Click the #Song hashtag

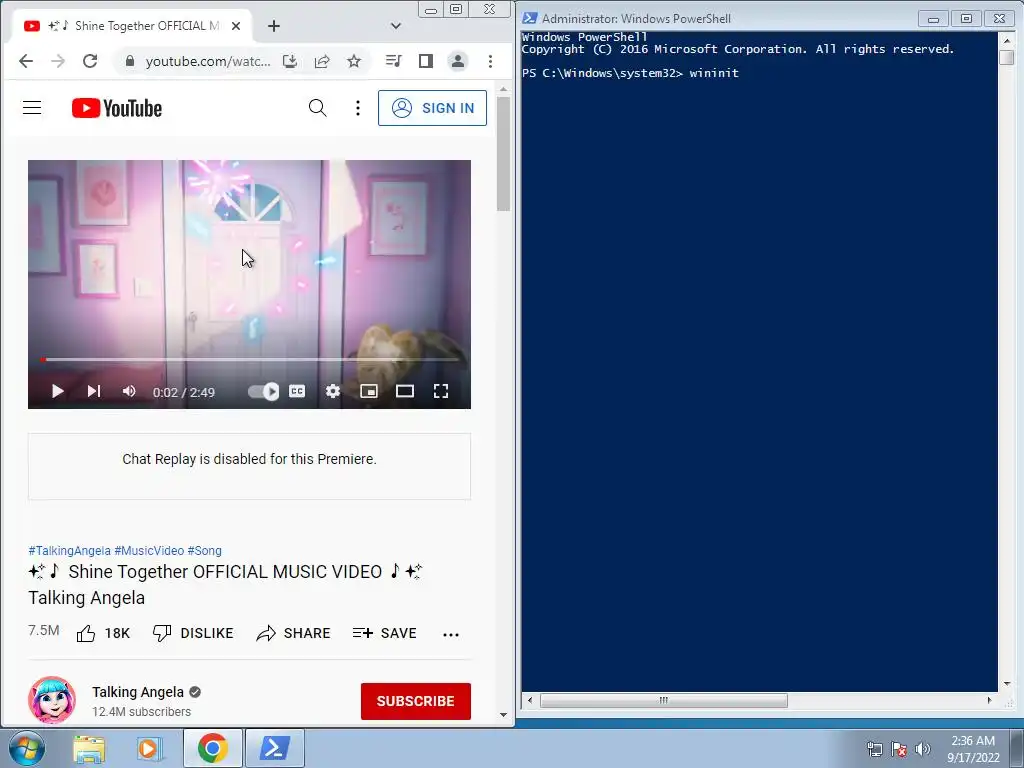(x=204, y=551)
